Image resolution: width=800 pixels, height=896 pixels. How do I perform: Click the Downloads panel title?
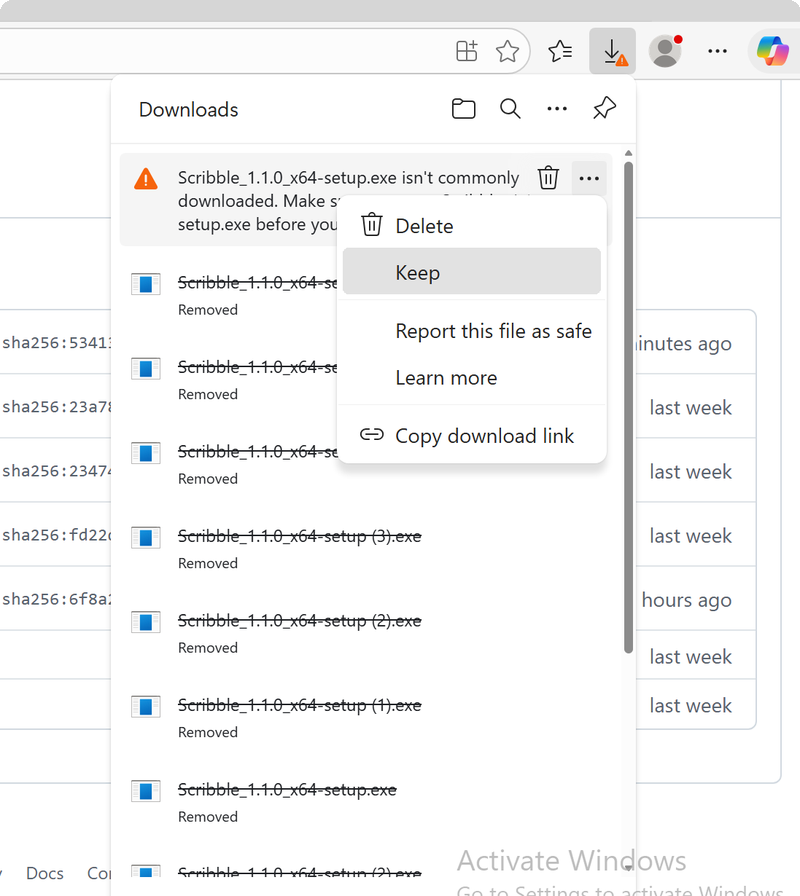[189, 109]
